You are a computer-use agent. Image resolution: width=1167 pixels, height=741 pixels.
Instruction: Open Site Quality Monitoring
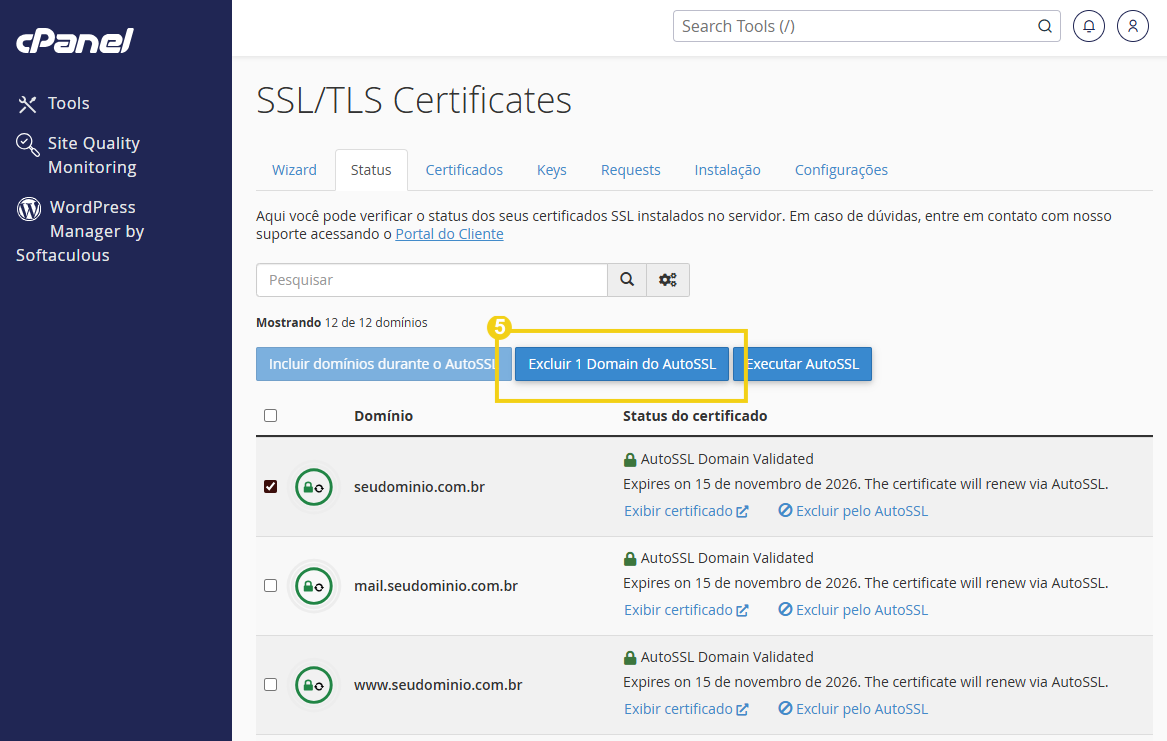click(x=78, y=155)
